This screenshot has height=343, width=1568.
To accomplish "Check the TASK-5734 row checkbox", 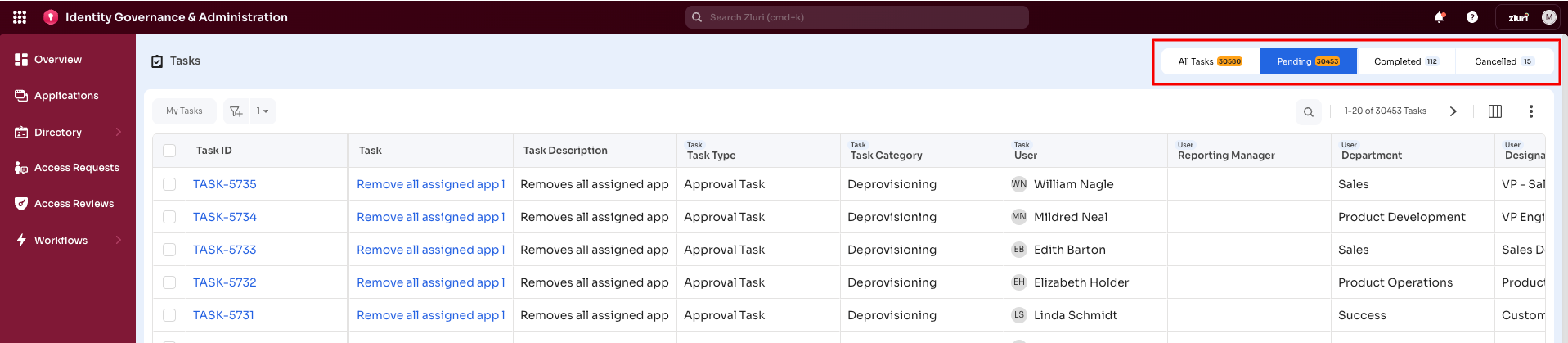I will pos(169,217).
